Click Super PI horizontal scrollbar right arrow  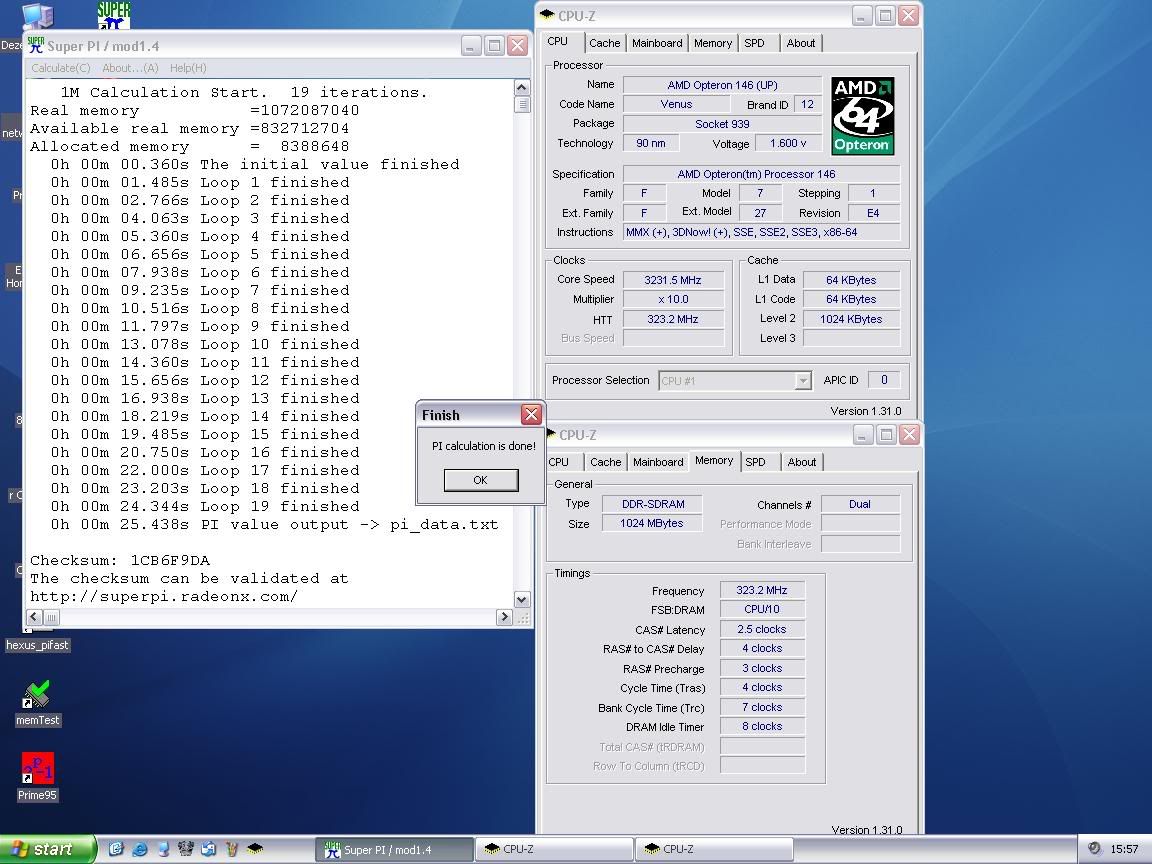pos(504,617)
